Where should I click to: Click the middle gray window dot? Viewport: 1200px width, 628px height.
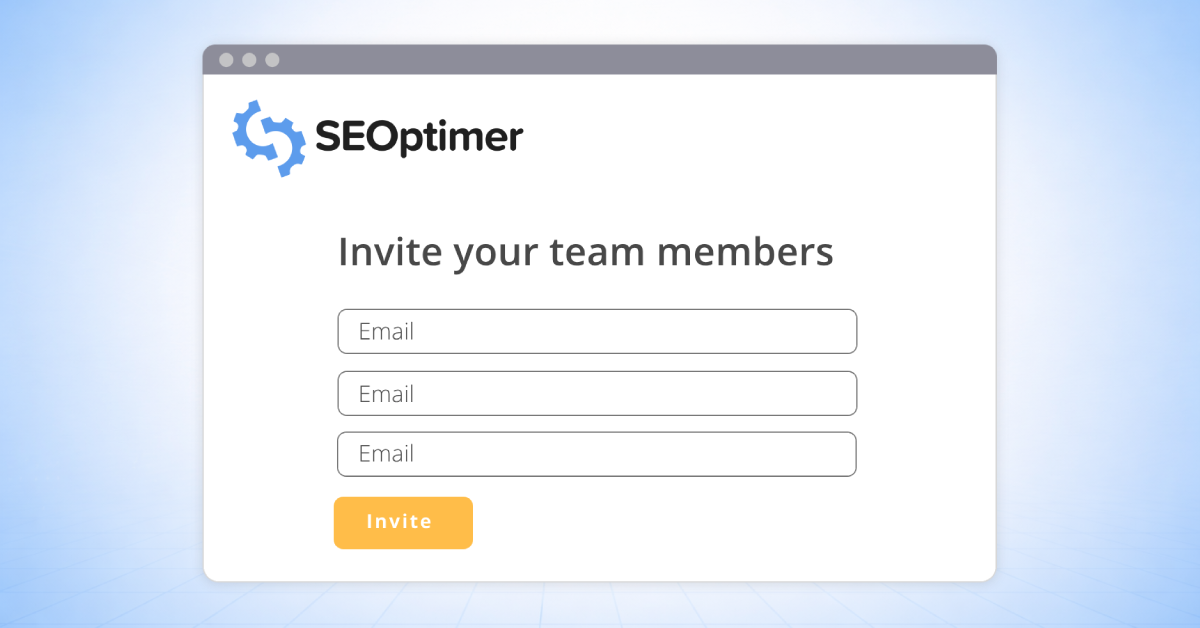pyautogui.click(x=249, y=60)
